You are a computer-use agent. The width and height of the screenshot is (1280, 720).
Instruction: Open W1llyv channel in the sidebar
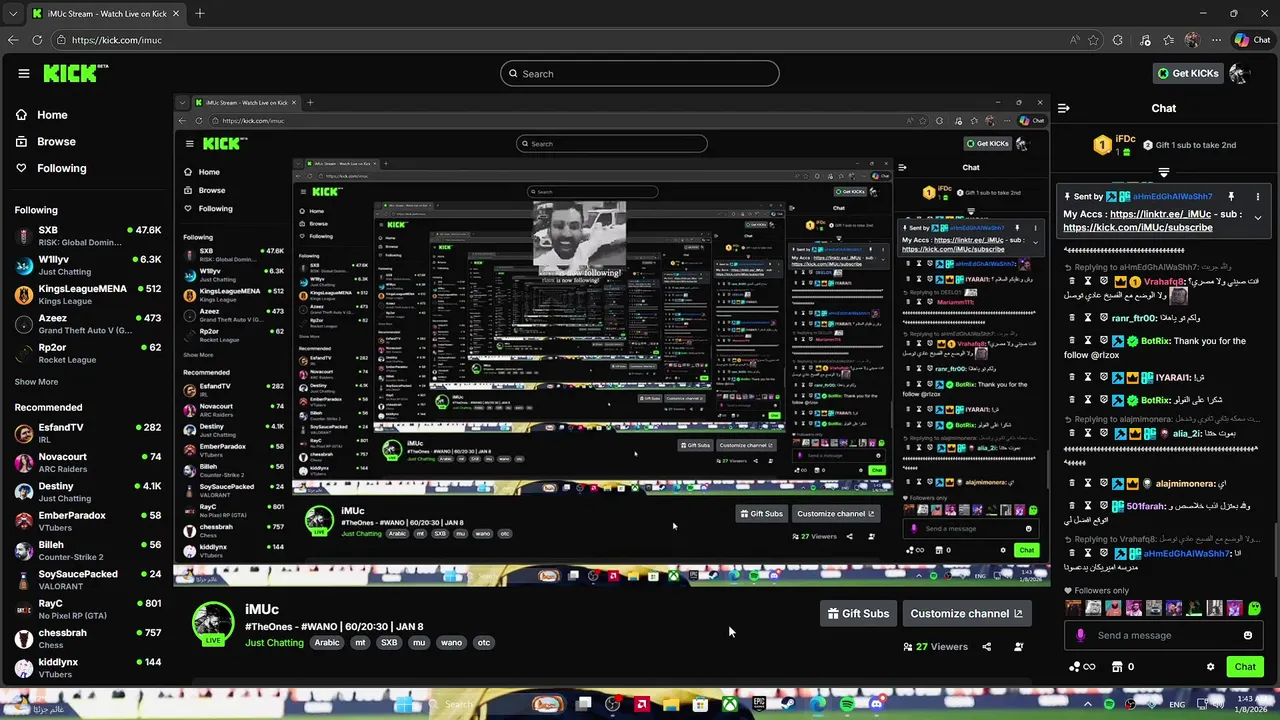87,265
